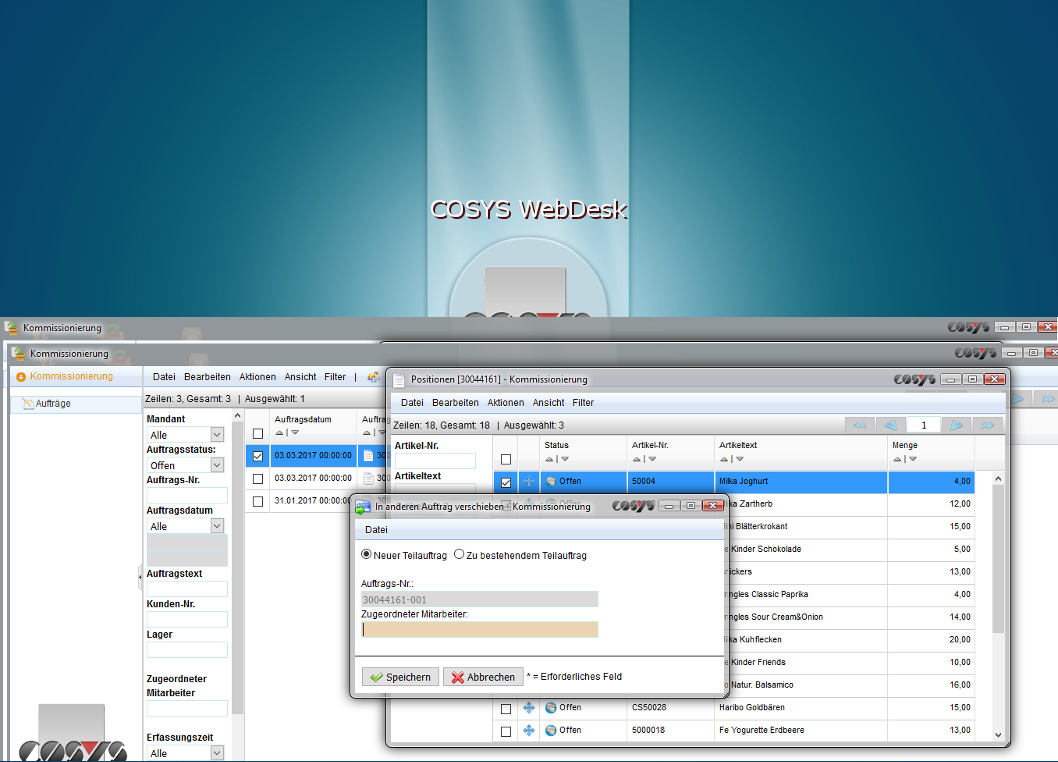Click the page number field in Positionen
This screenshot has height=762, width=1058.
[x=924, y=425]
